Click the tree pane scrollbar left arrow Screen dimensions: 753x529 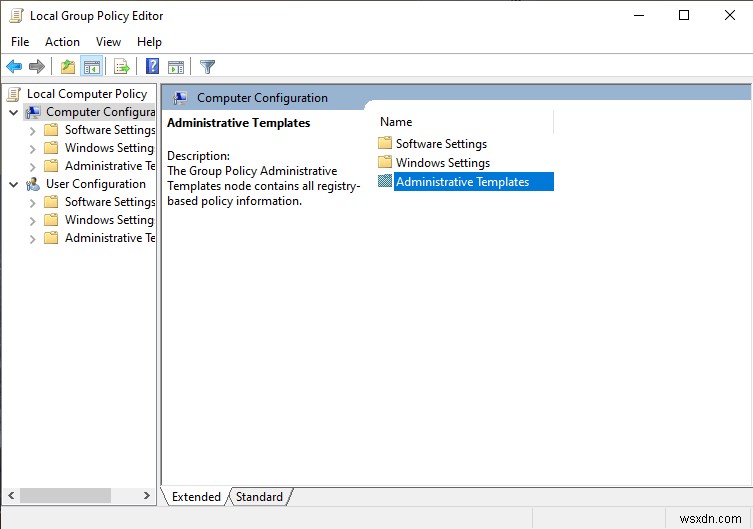pyautogui.click(x=11, y=495)
